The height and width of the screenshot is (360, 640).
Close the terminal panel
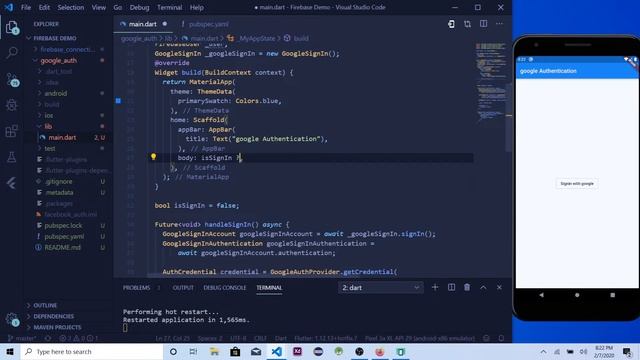coord(499,287)
